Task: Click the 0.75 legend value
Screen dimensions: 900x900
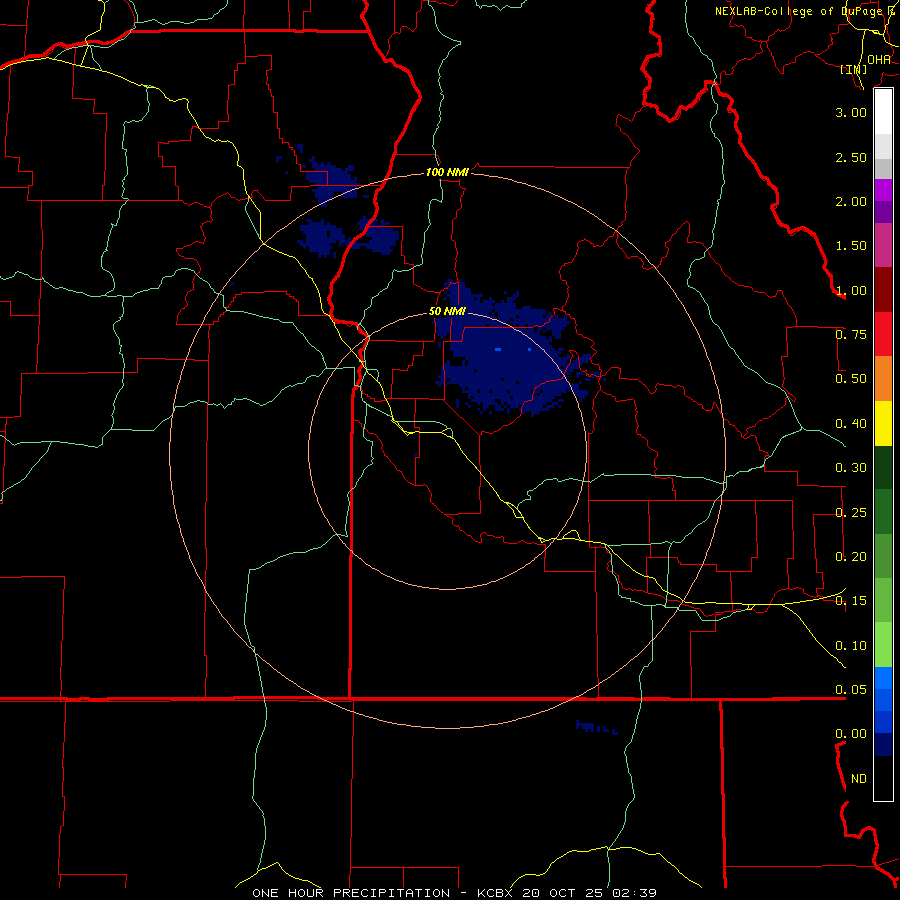Action: click(851, 335)
